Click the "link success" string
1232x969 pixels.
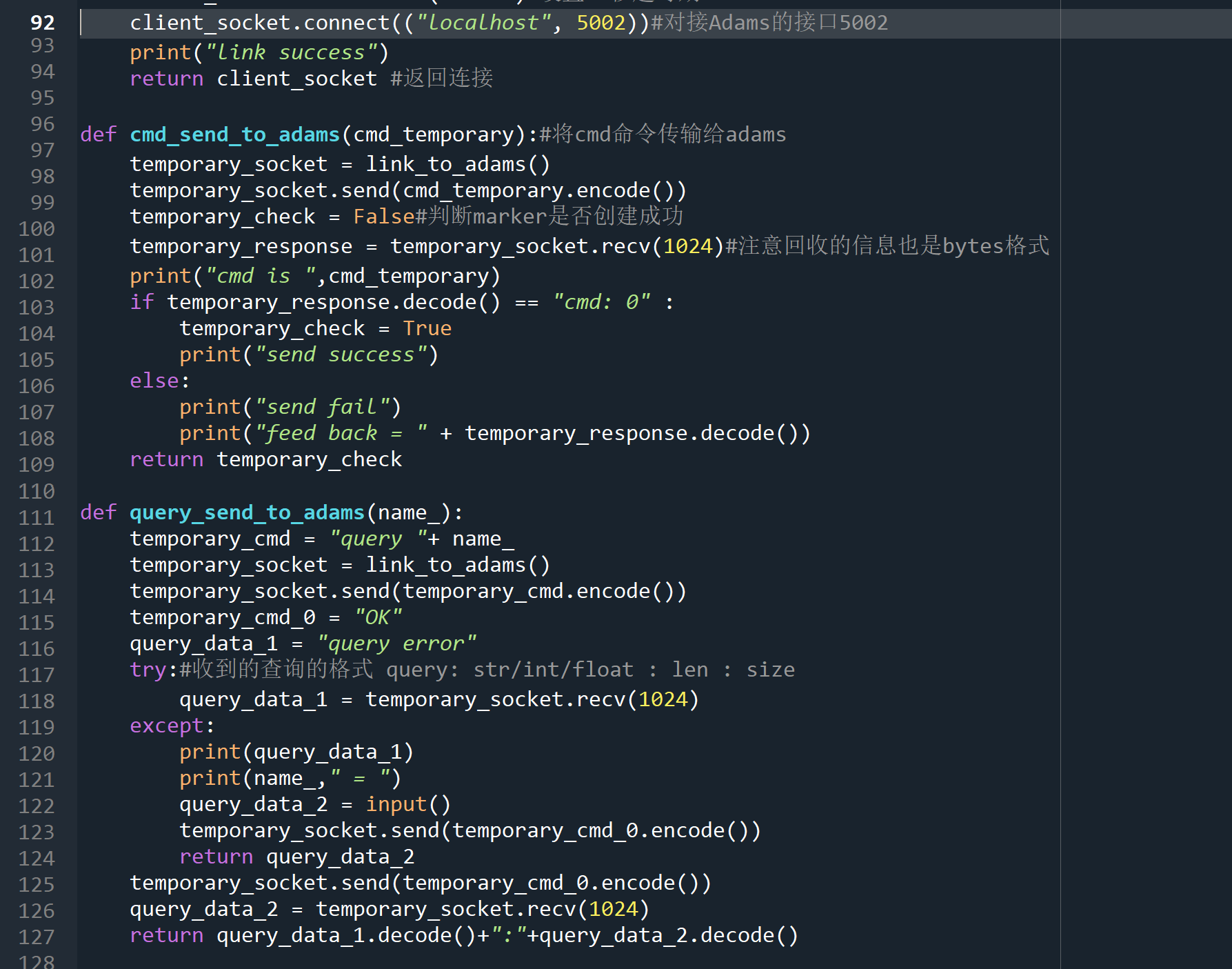[291, 52]
